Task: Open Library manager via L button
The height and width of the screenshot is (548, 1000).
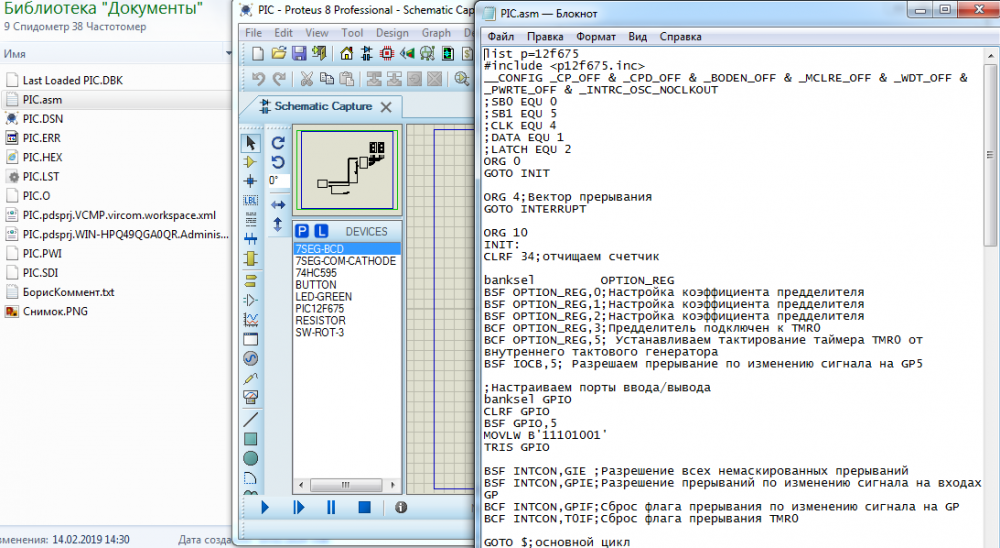Action: (321, 231)
